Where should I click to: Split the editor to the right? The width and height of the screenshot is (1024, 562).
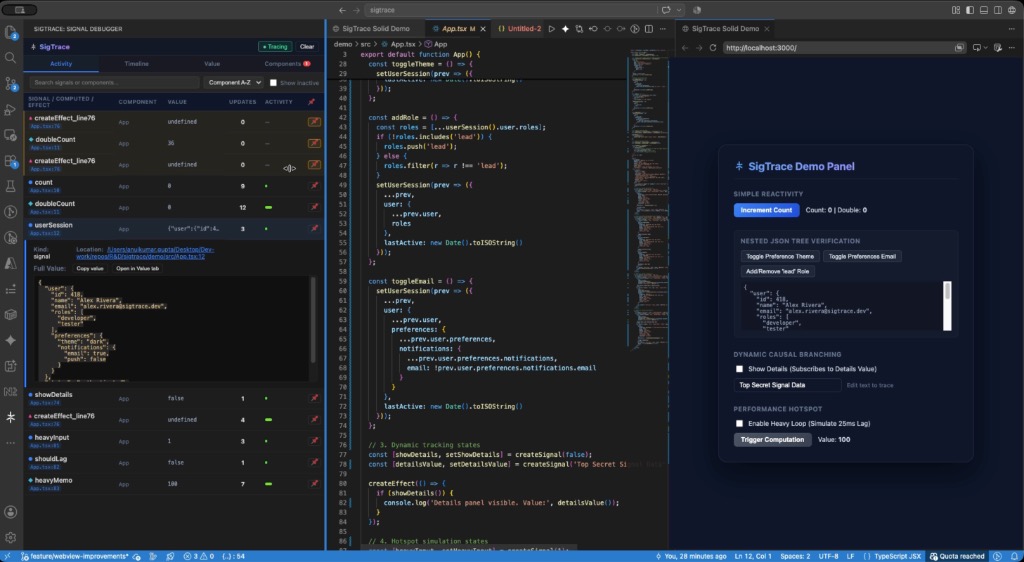tap(648, 29)
